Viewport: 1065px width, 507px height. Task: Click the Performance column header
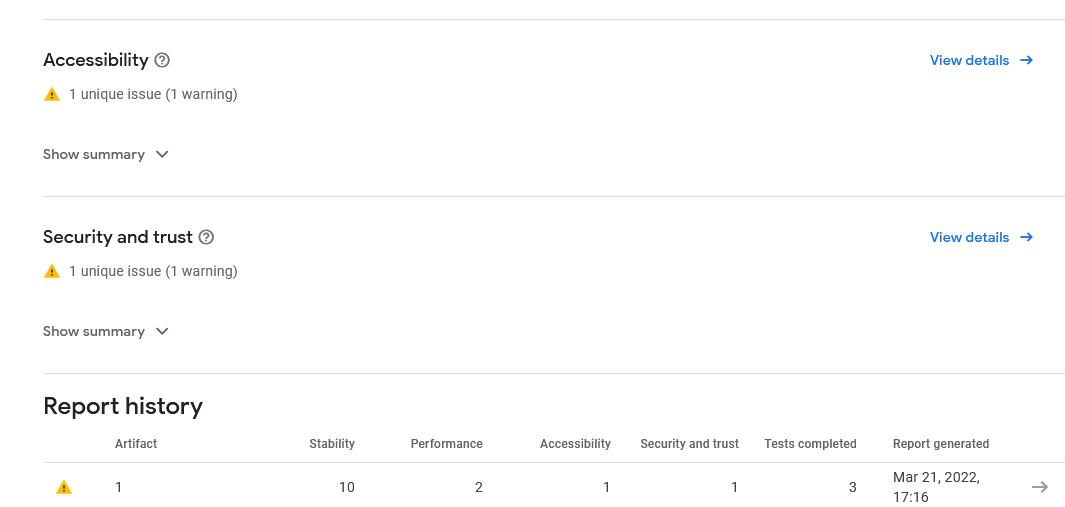click(446, 443)
